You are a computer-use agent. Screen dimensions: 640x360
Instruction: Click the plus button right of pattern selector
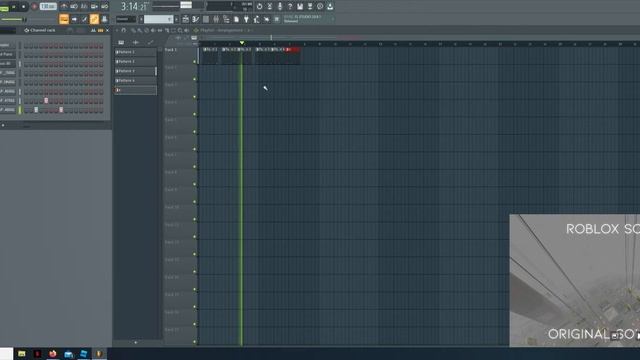pyautogui.click(x=177, y=19)
